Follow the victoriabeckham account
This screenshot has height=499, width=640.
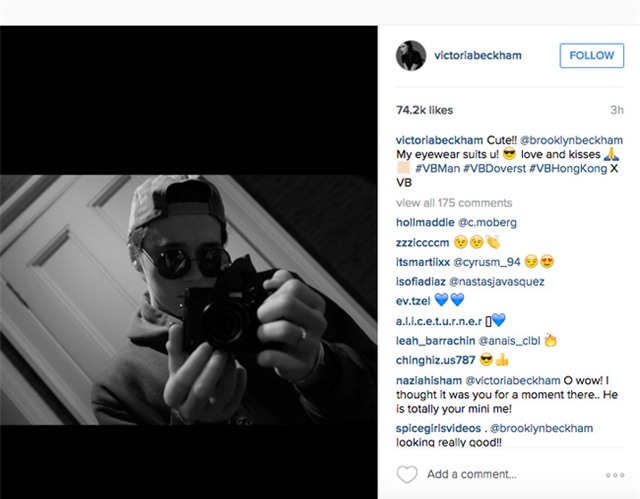coord(591,55)
